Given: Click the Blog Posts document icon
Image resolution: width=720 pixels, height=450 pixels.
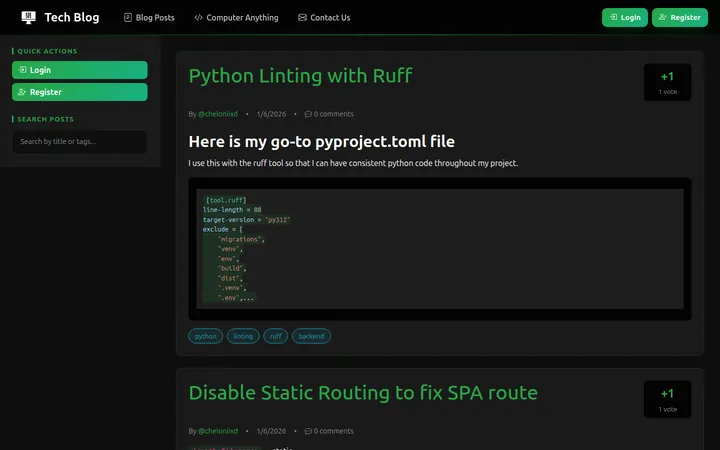Looking at the screenshot, I should coord(128,17).
